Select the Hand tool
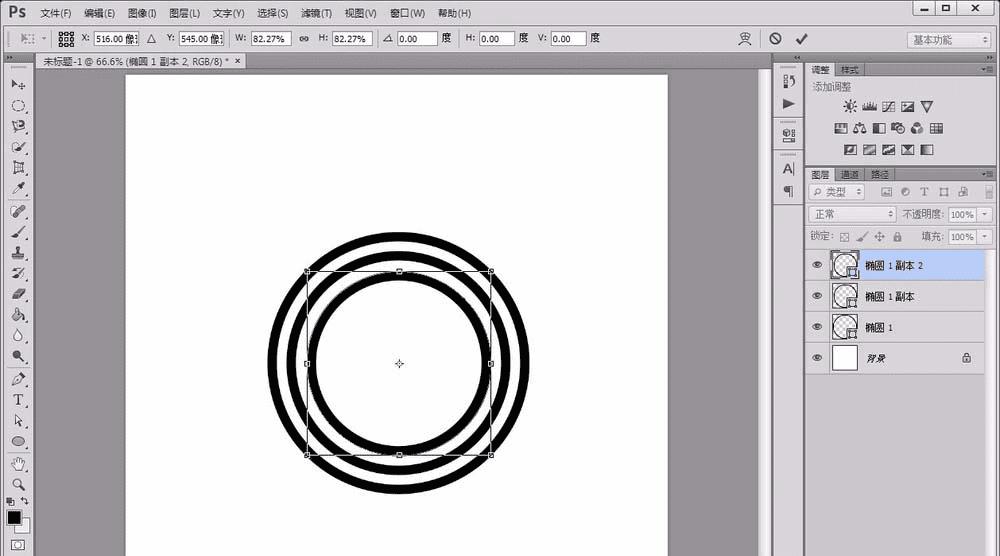The width and height of the screenshot is (1000, 556). (18, 464)
